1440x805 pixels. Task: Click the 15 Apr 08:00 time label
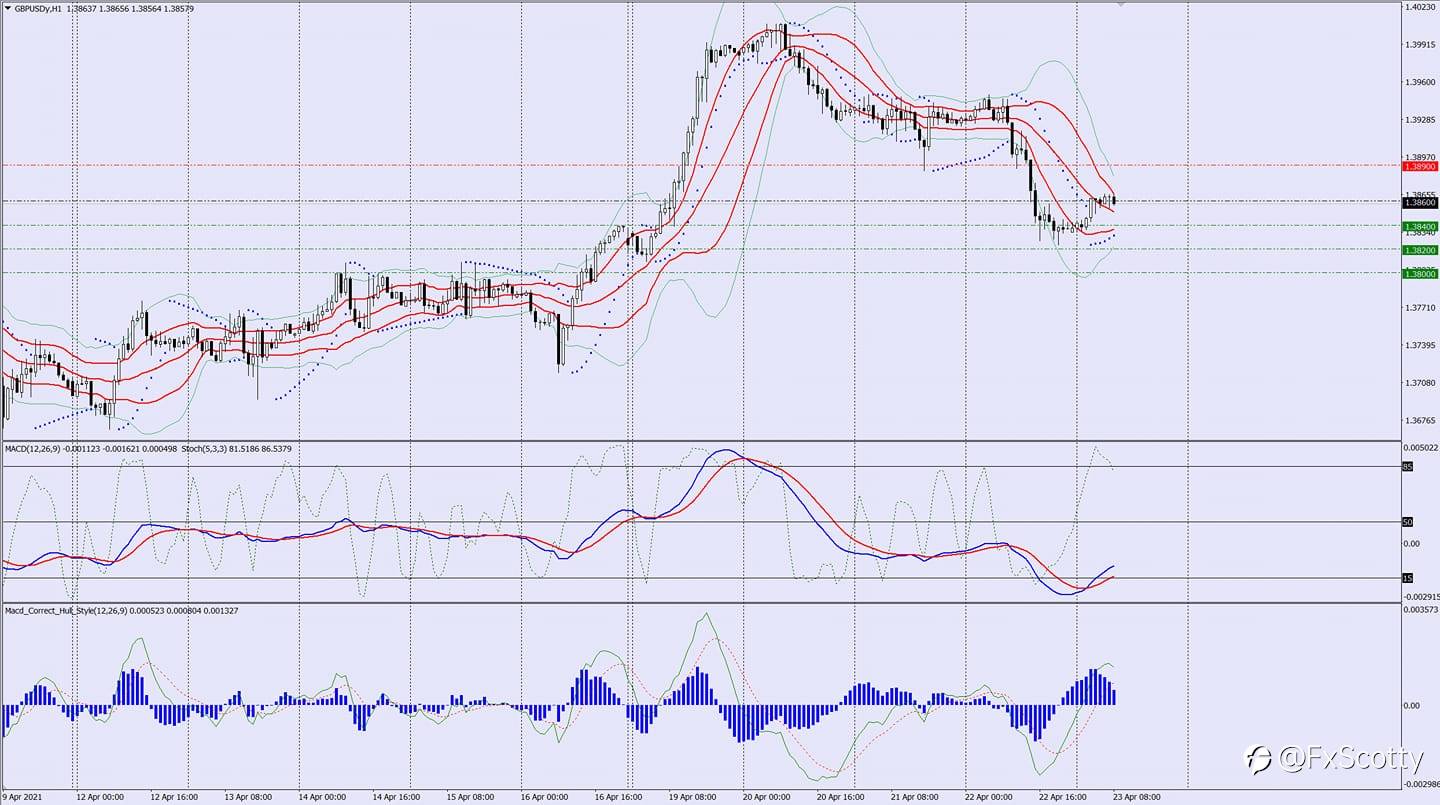(x=469, y=798)
